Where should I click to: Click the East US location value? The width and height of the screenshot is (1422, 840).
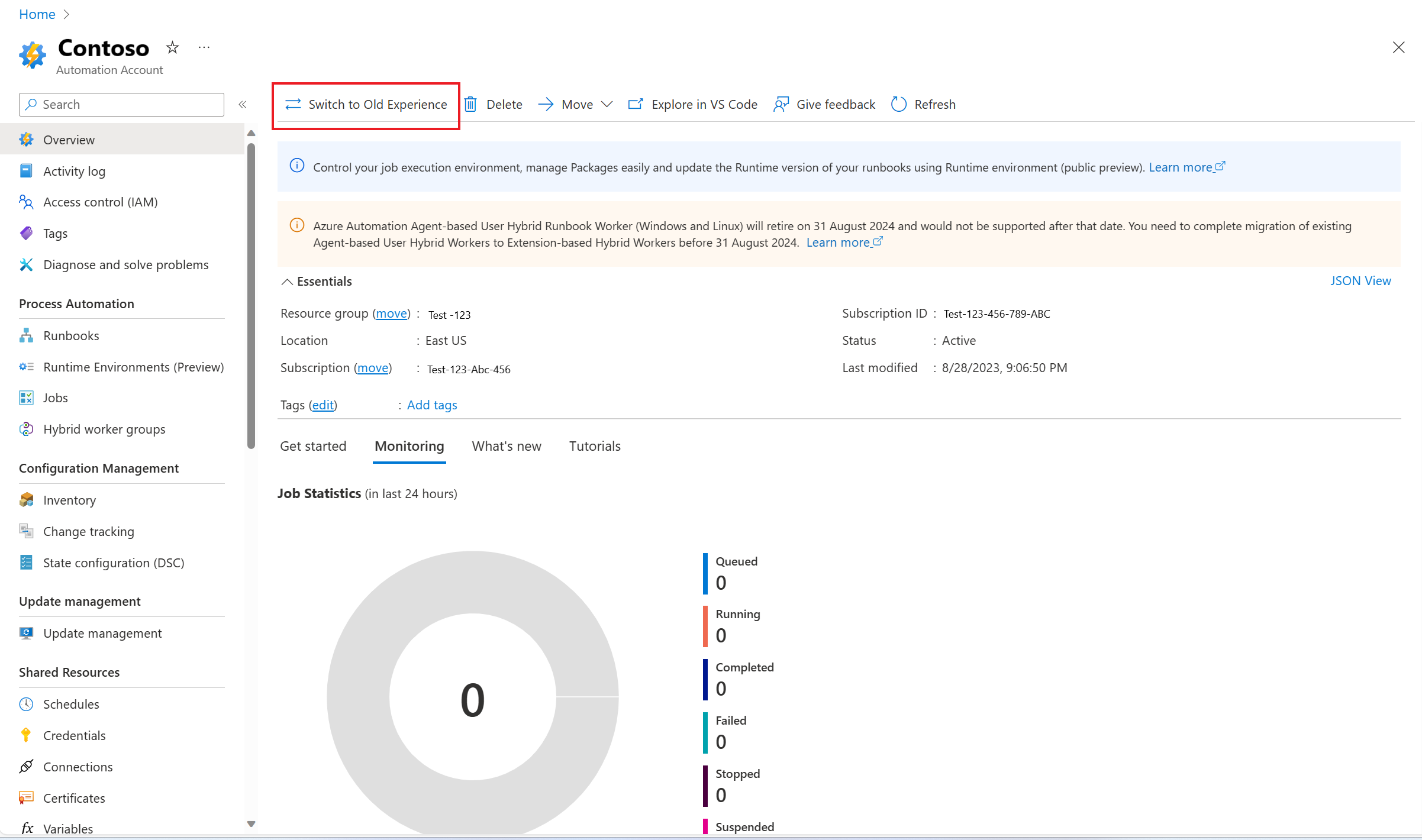click(446, 341)
